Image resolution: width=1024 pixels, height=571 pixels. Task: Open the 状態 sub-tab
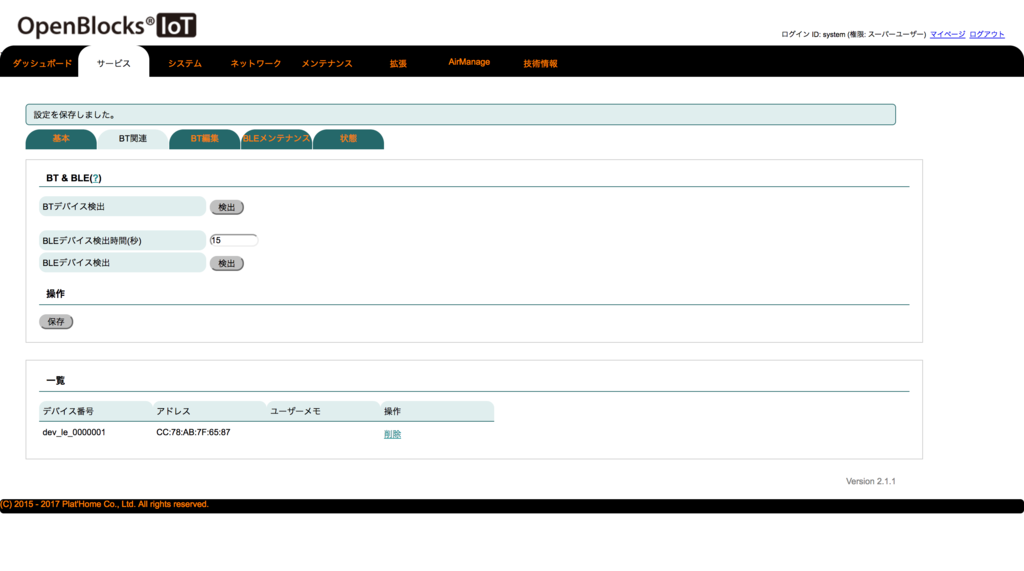(348, 139)
